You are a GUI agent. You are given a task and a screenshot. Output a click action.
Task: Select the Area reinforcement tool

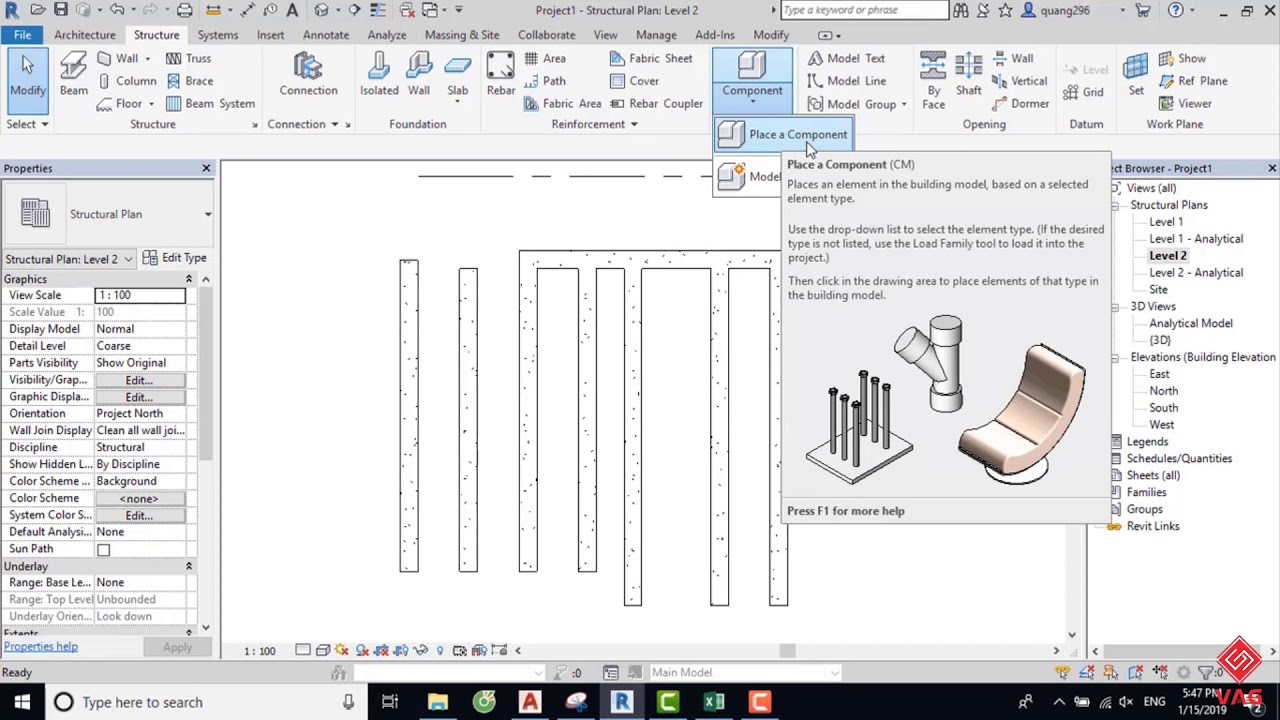543,58
